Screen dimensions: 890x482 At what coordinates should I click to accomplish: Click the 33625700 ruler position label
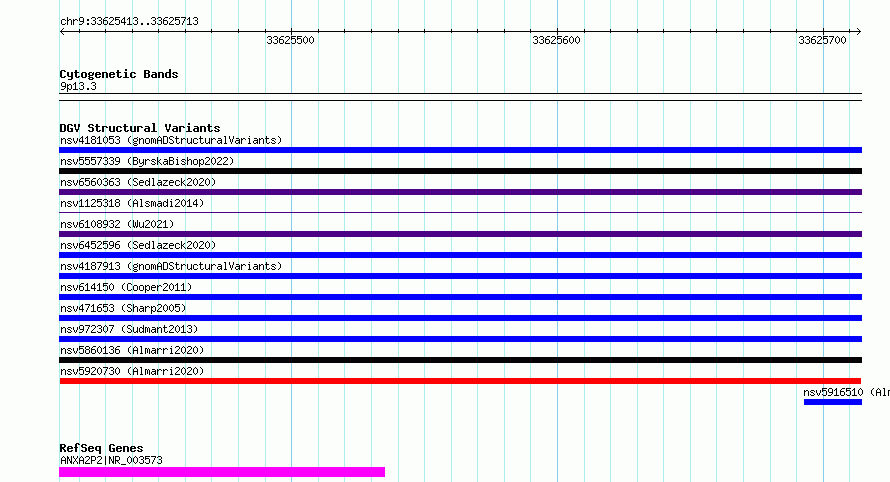point(822,40)
